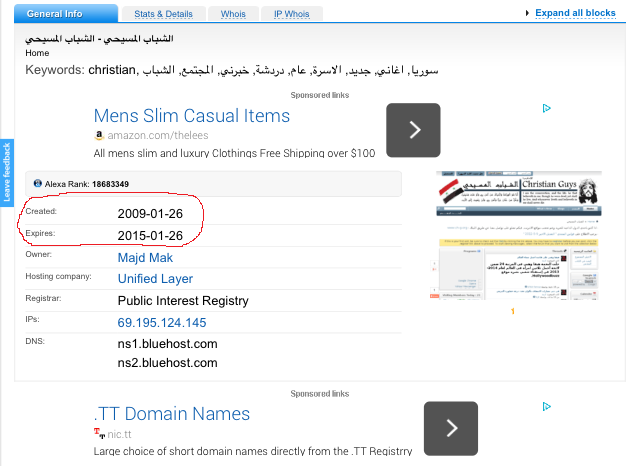Open the .TT Domain Names ad link
The height and width of the screenshot is (466, 630).
pos(171,414)
